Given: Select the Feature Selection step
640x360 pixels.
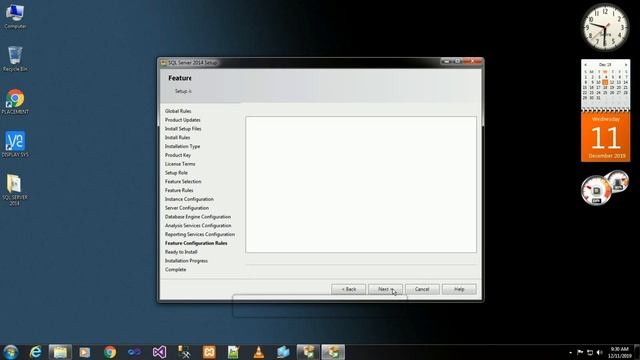Looking at the screenshot, I should coord(183,181).
